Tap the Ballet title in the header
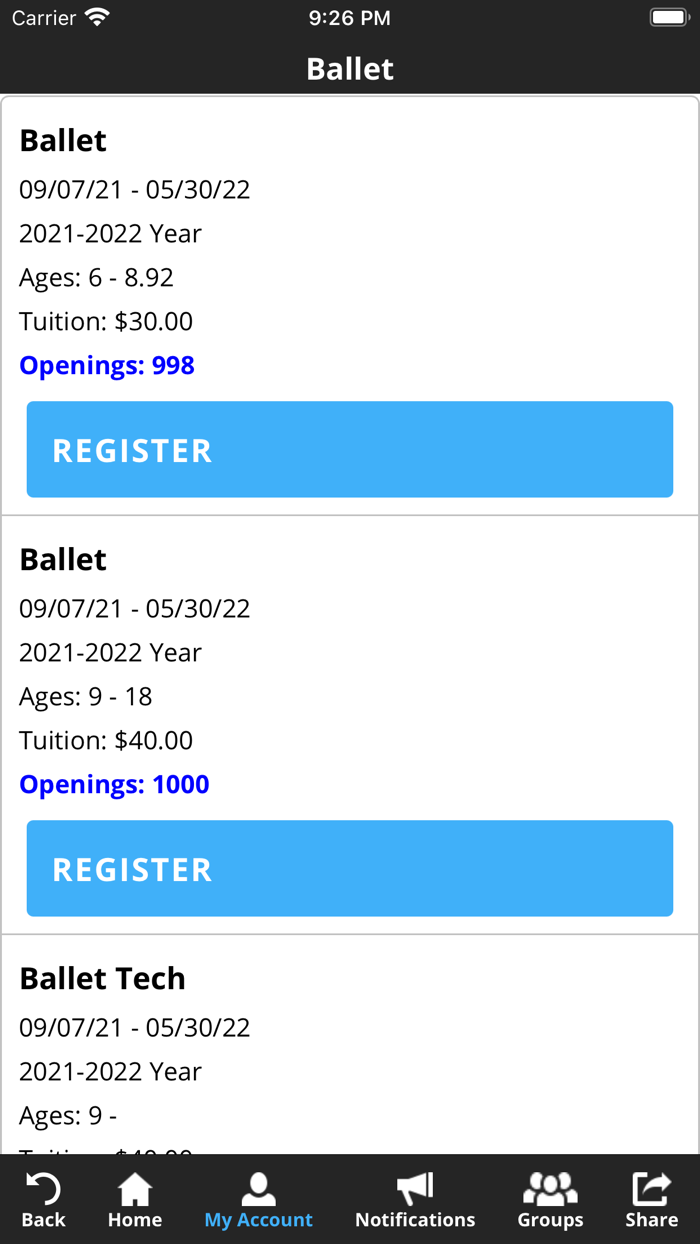 350,68
